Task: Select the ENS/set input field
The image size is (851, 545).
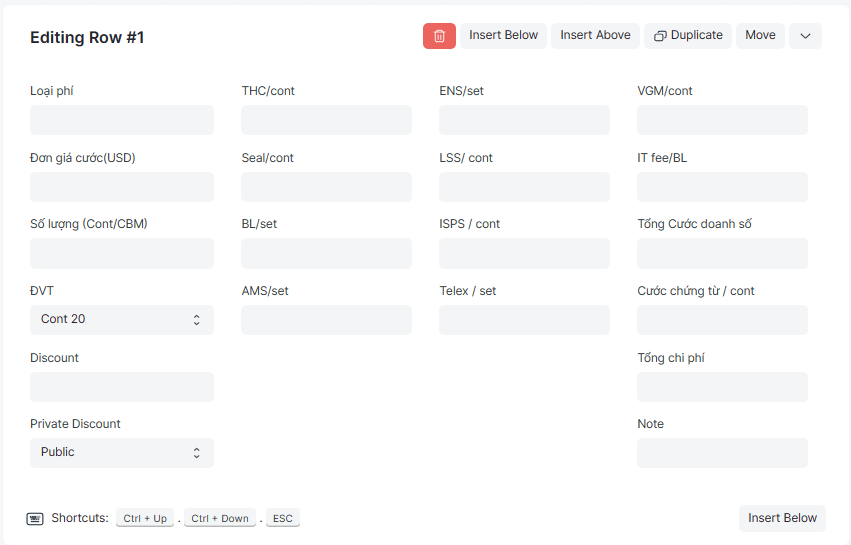Action: pyautogui.click(x=524, y=120)
